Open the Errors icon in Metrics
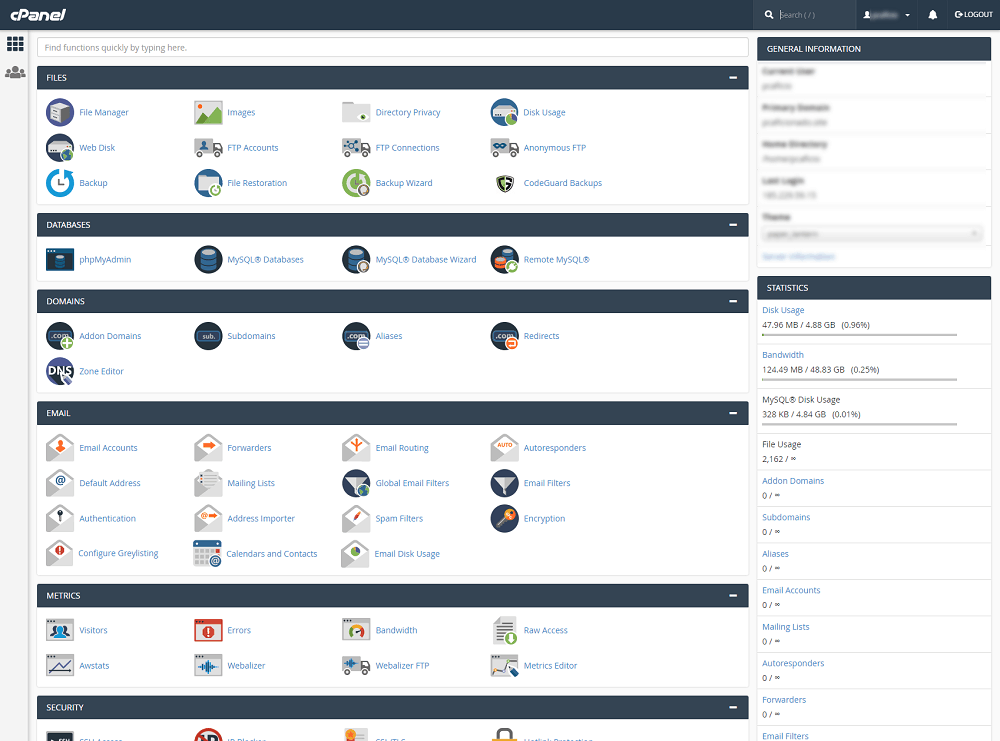Image resolution: width=1000 pixels, height=741 pixels. click(208, 630)
